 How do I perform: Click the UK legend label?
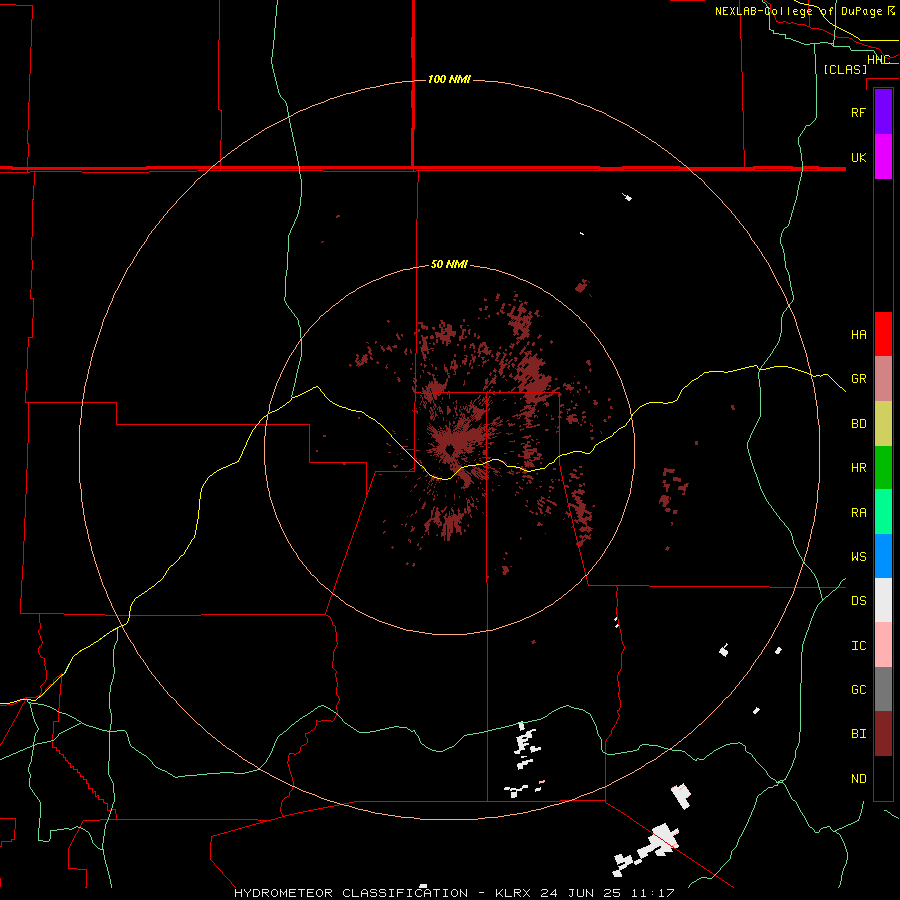click(858, 157)
